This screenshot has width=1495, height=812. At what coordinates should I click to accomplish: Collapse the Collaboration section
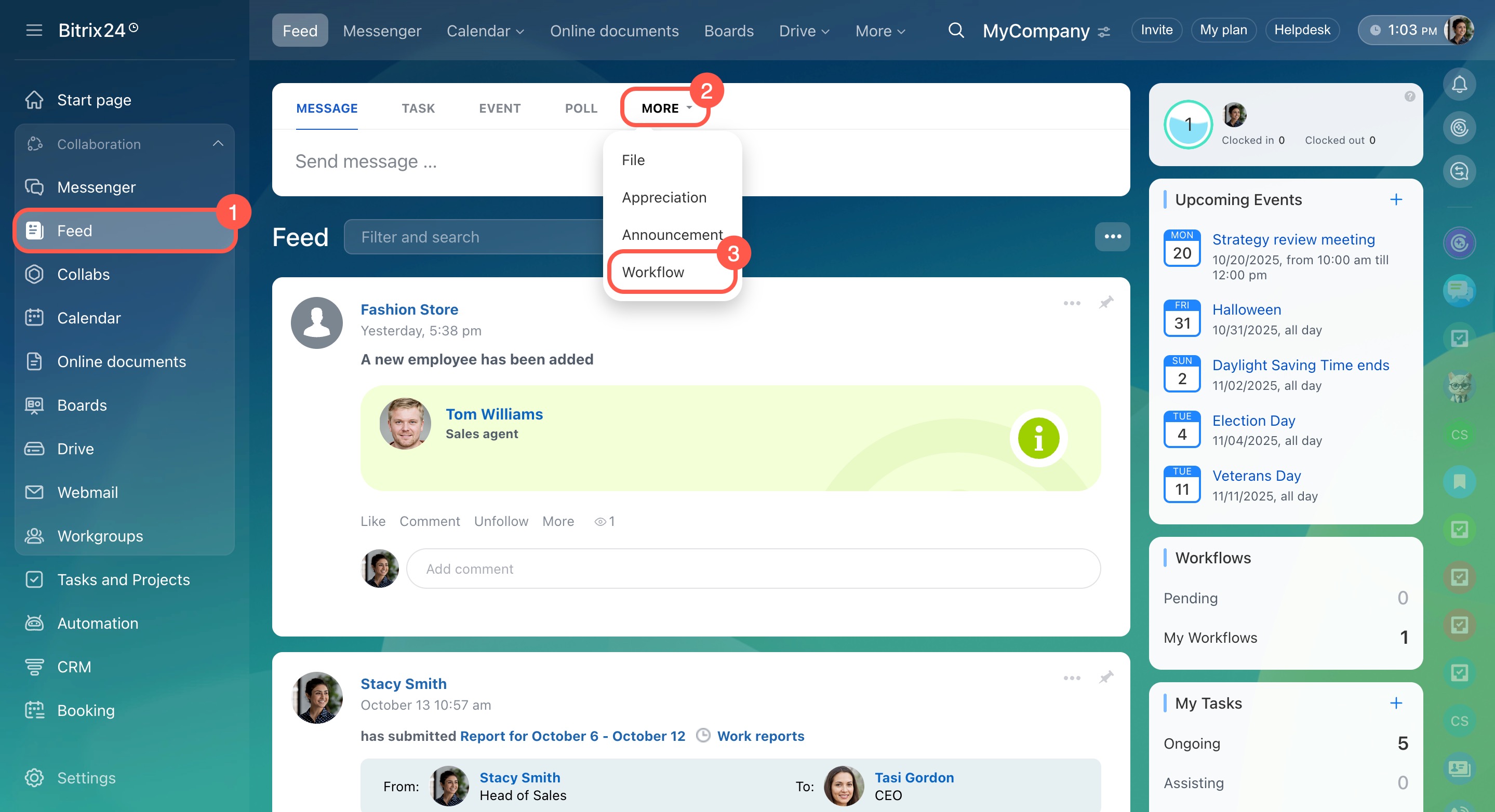point(218,144)
